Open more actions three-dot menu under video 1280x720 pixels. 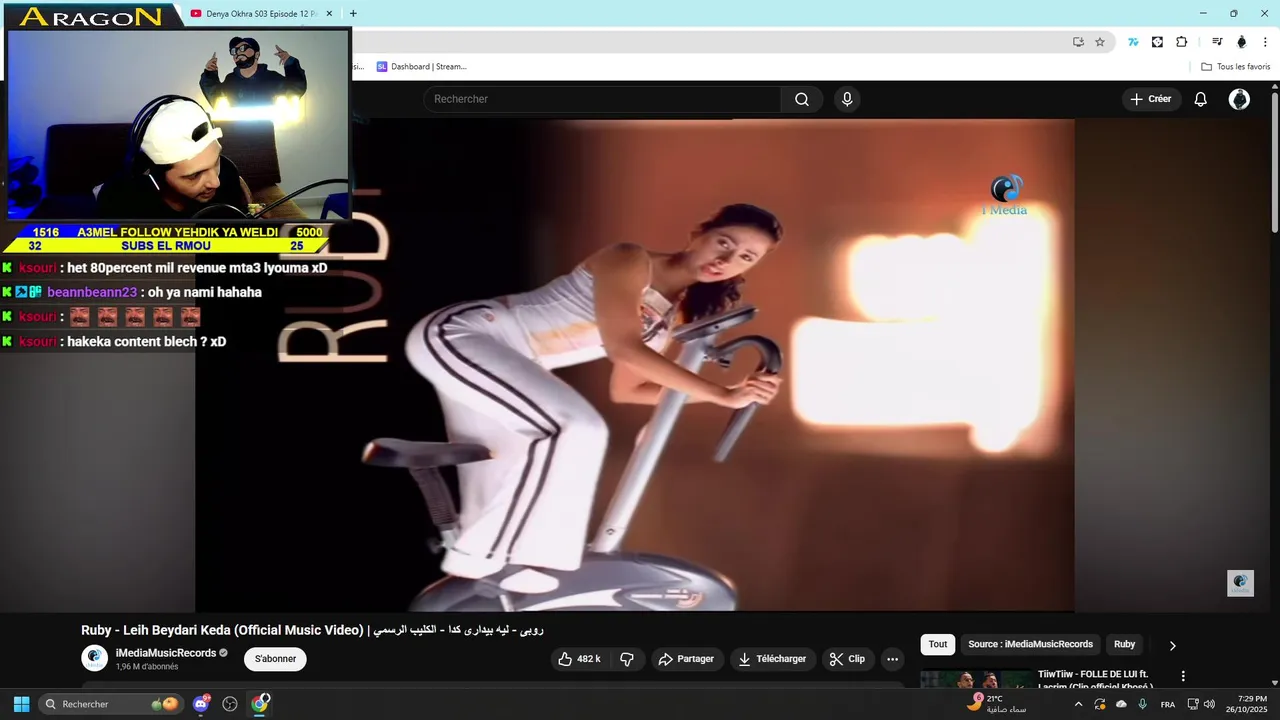pyautogui.click(x=892, y=659)
